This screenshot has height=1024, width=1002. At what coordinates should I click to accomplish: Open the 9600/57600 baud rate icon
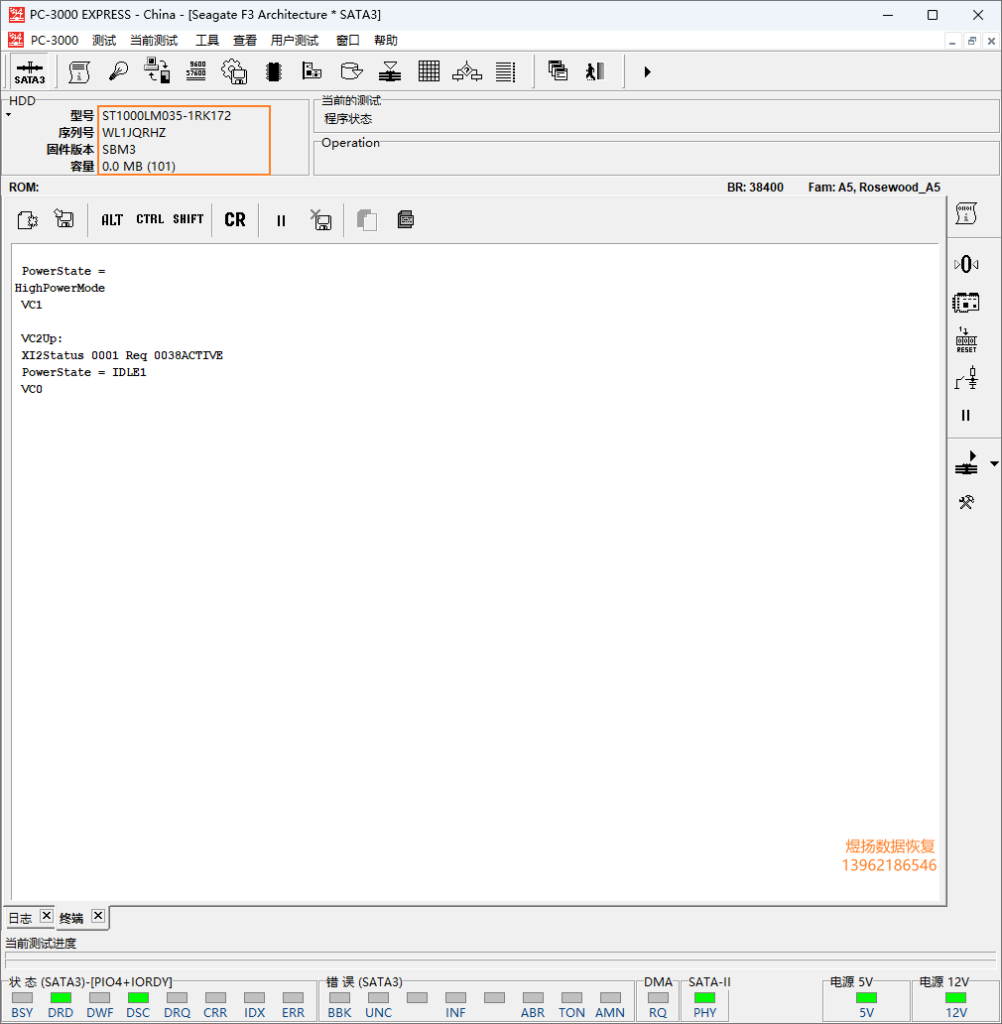(x=196, y=71)
